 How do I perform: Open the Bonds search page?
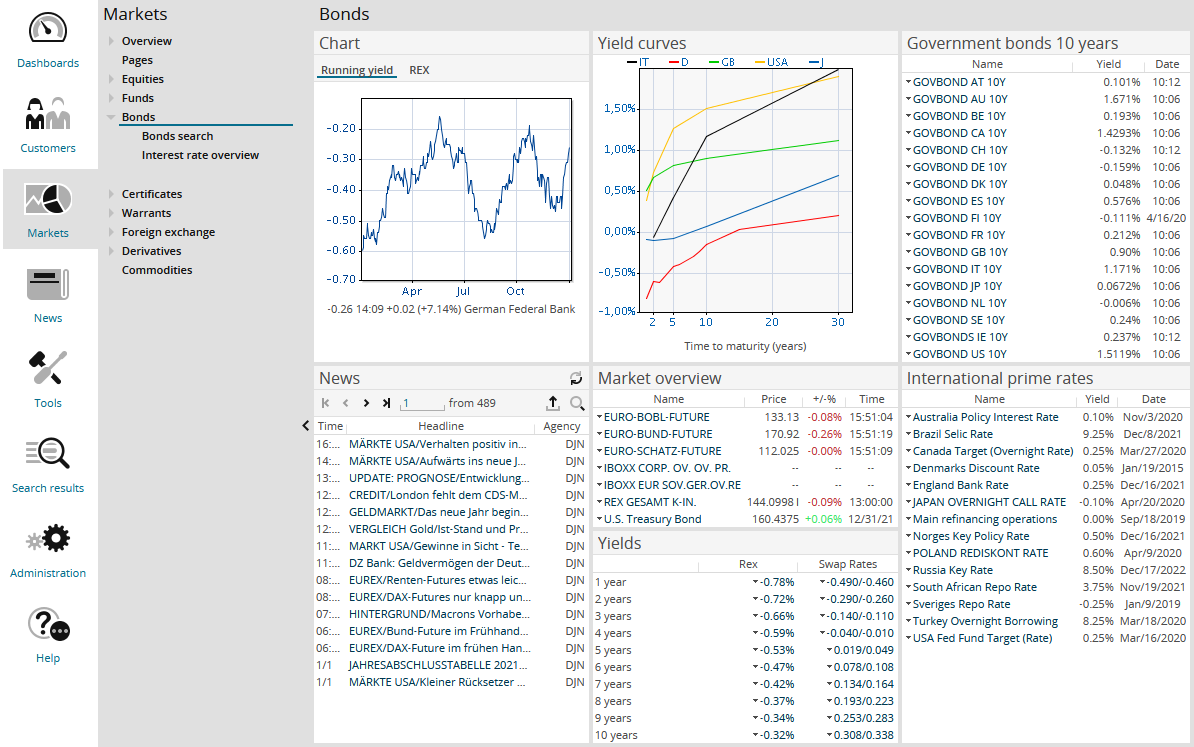pyautogui.click(x=177, y=136)
